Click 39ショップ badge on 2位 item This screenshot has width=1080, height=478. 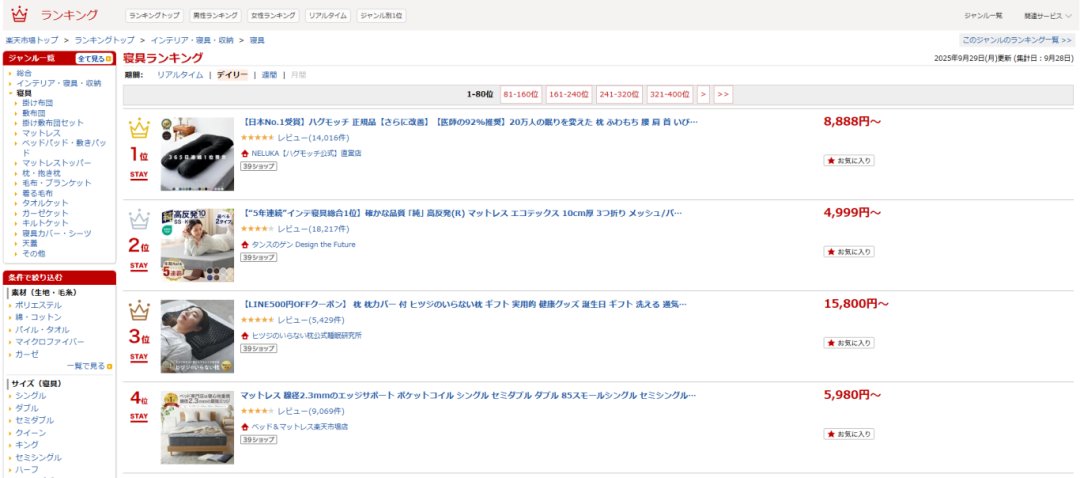(x=258, y=257)
